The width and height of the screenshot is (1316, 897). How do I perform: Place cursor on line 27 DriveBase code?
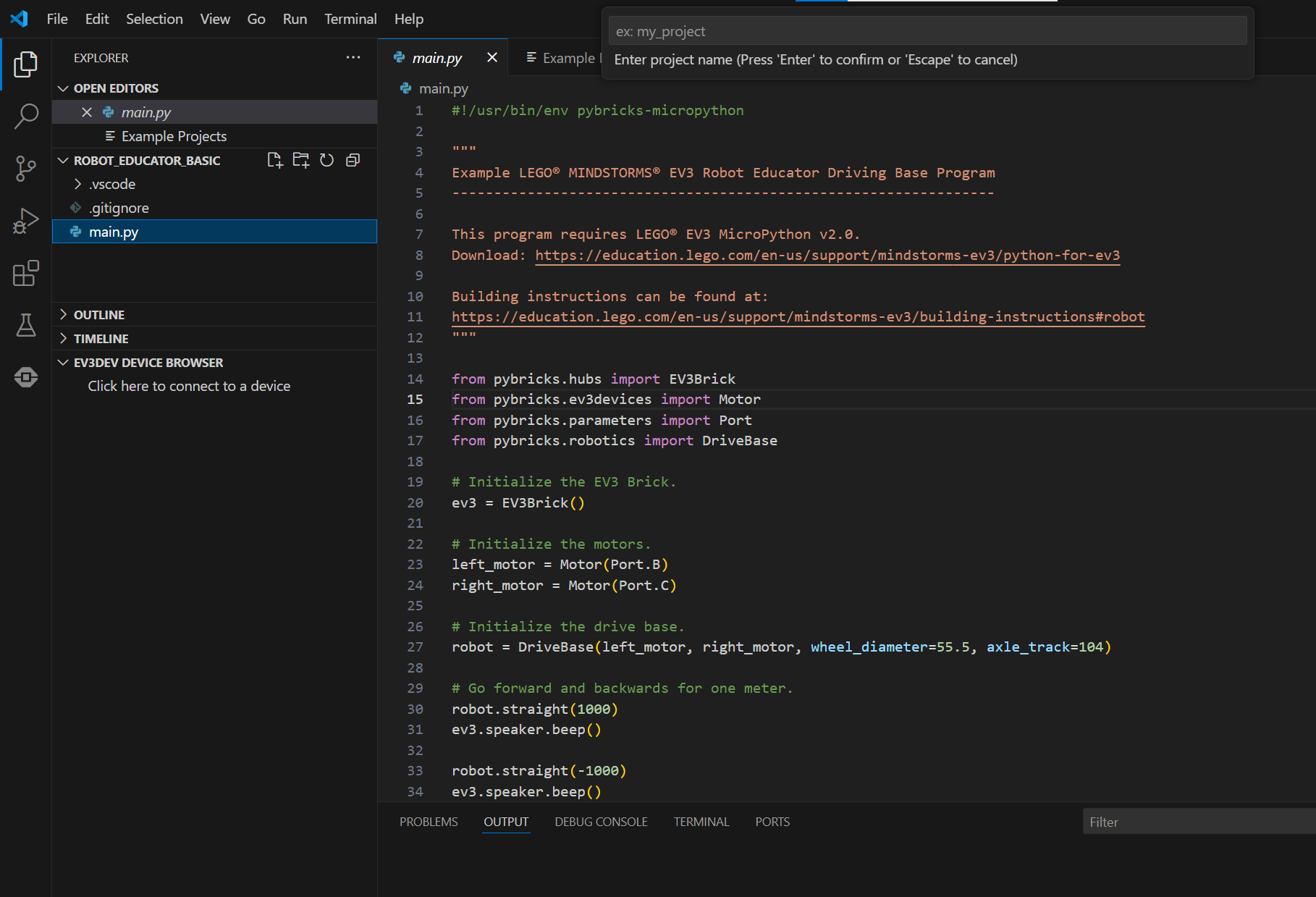(781, 647)
